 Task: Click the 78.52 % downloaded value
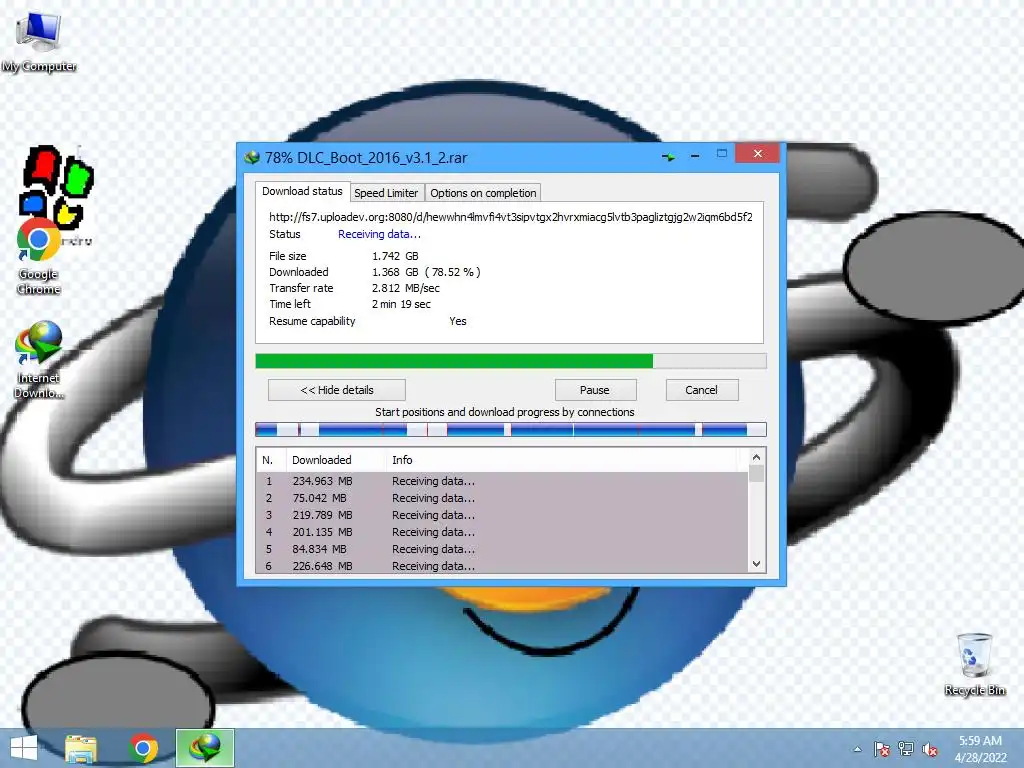(453, 272)
